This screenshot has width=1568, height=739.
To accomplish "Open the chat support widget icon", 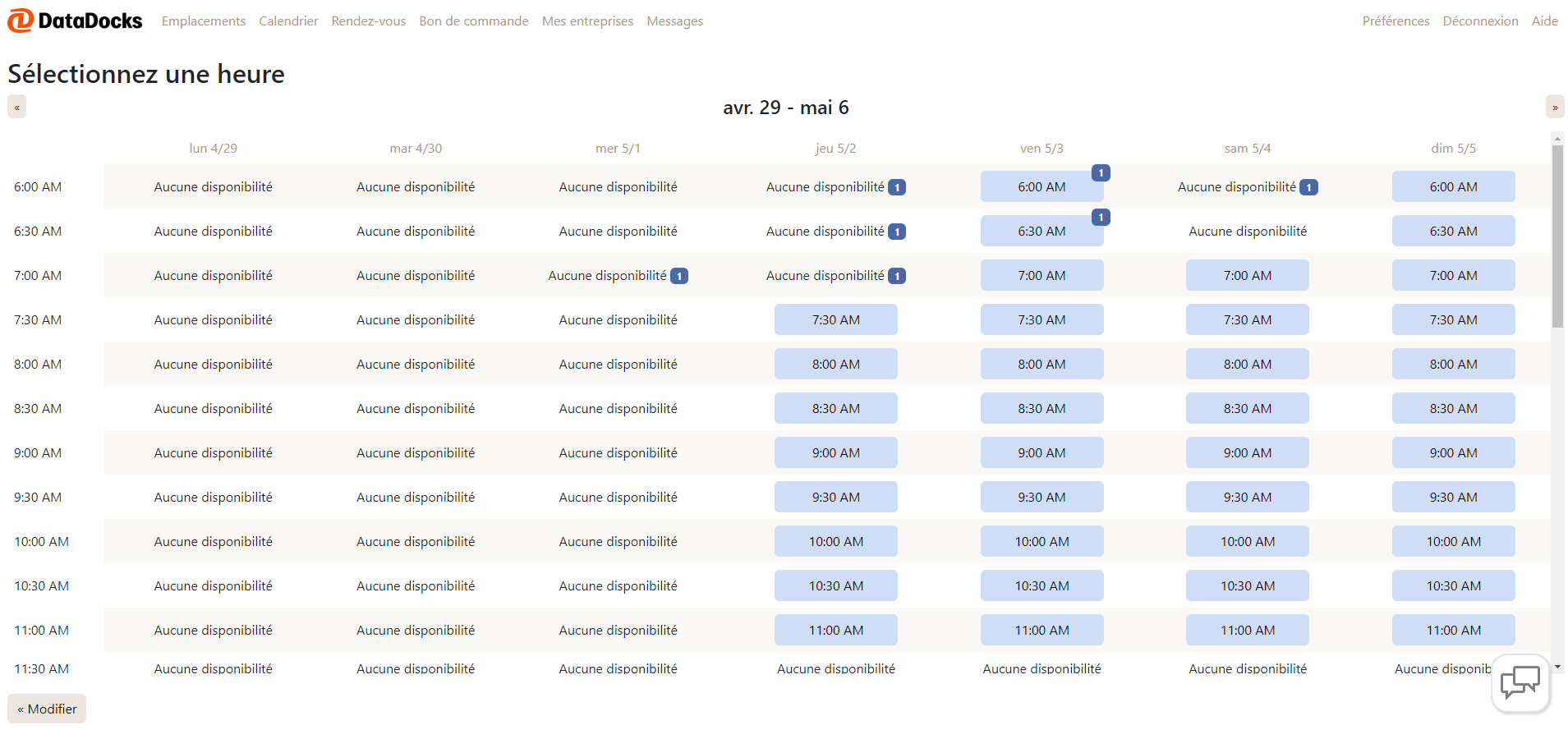I will click(1520, 682).
